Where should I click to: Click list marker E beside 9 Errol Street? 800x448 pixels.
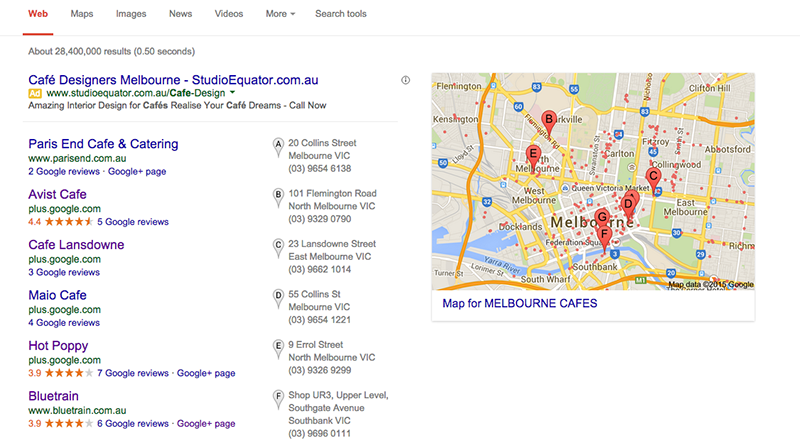(278, 349)
